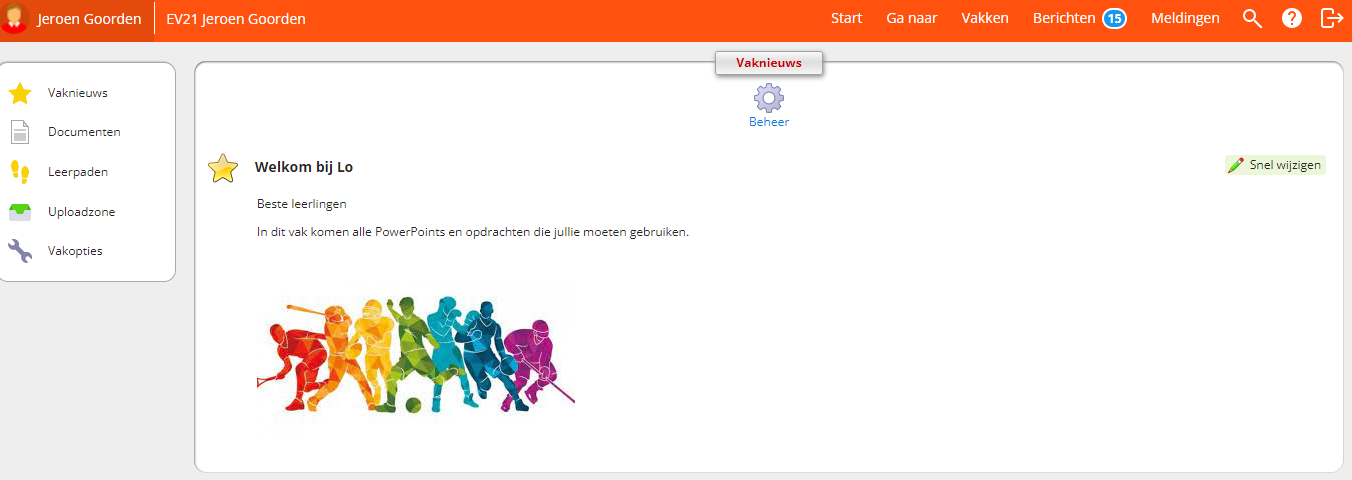Click the search magnifier icon
The height and width of the screenshot is (480, 1352).
click(x=1252, y=18)
